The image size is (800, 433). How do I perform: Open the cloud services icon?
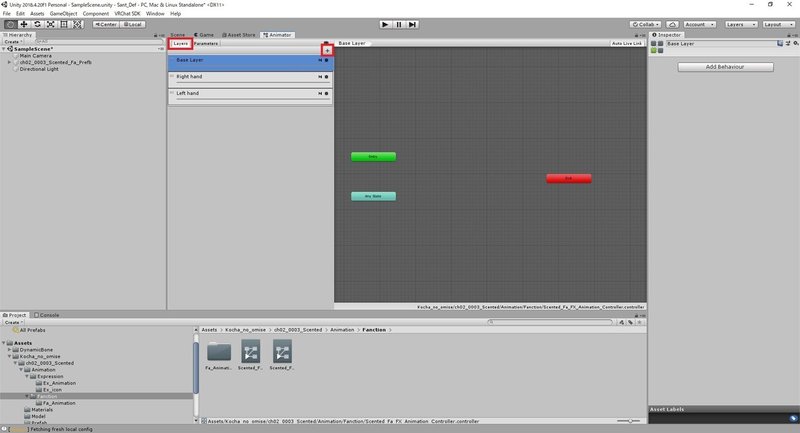coord(672,24)
